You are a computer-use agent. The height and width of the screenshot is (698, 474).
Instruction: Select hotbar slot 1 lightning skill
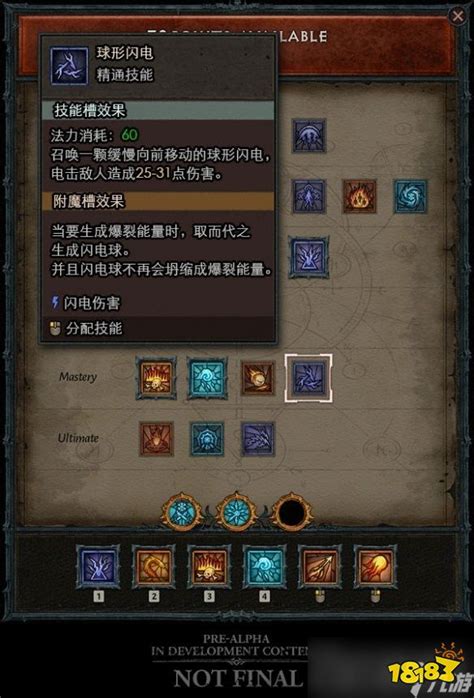coord(98,567)
